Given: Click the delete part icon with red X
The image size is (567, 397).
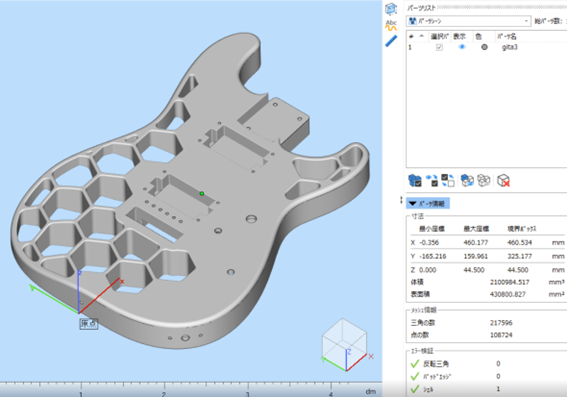Looking at the screenshot, I should point(503,180).
